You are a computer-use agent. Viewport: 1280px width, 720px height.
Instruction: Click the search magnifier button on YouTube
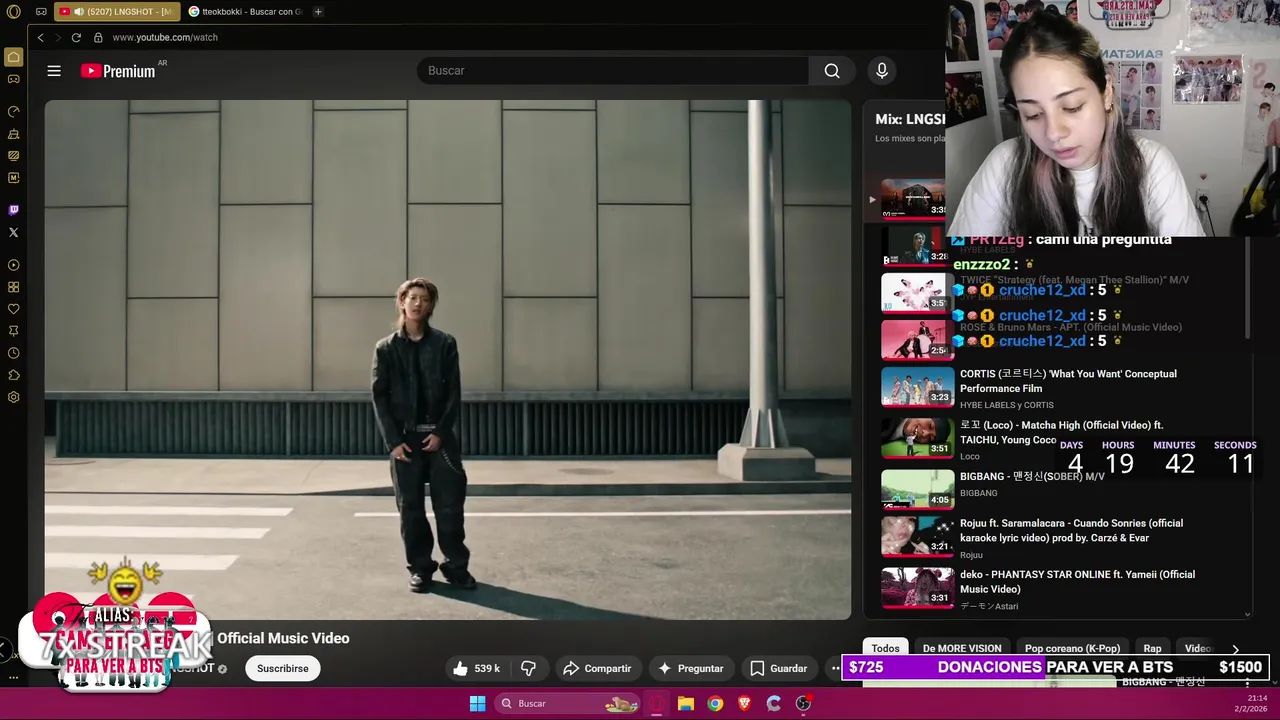click(x=832, y=71)
